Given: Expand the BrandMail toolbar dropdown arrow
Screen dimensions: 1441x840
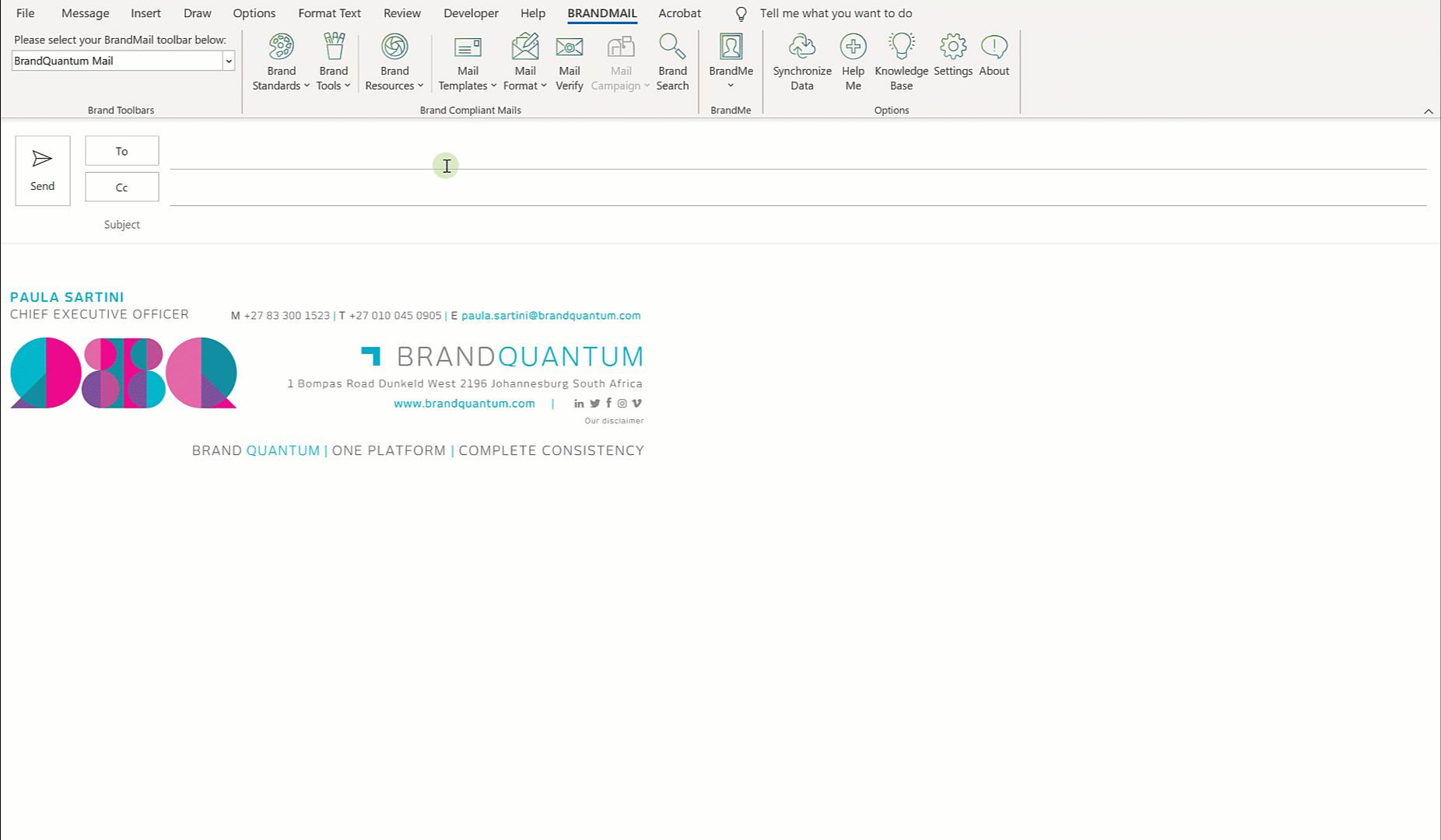Looking at the screenshot, I should [229, 61].
